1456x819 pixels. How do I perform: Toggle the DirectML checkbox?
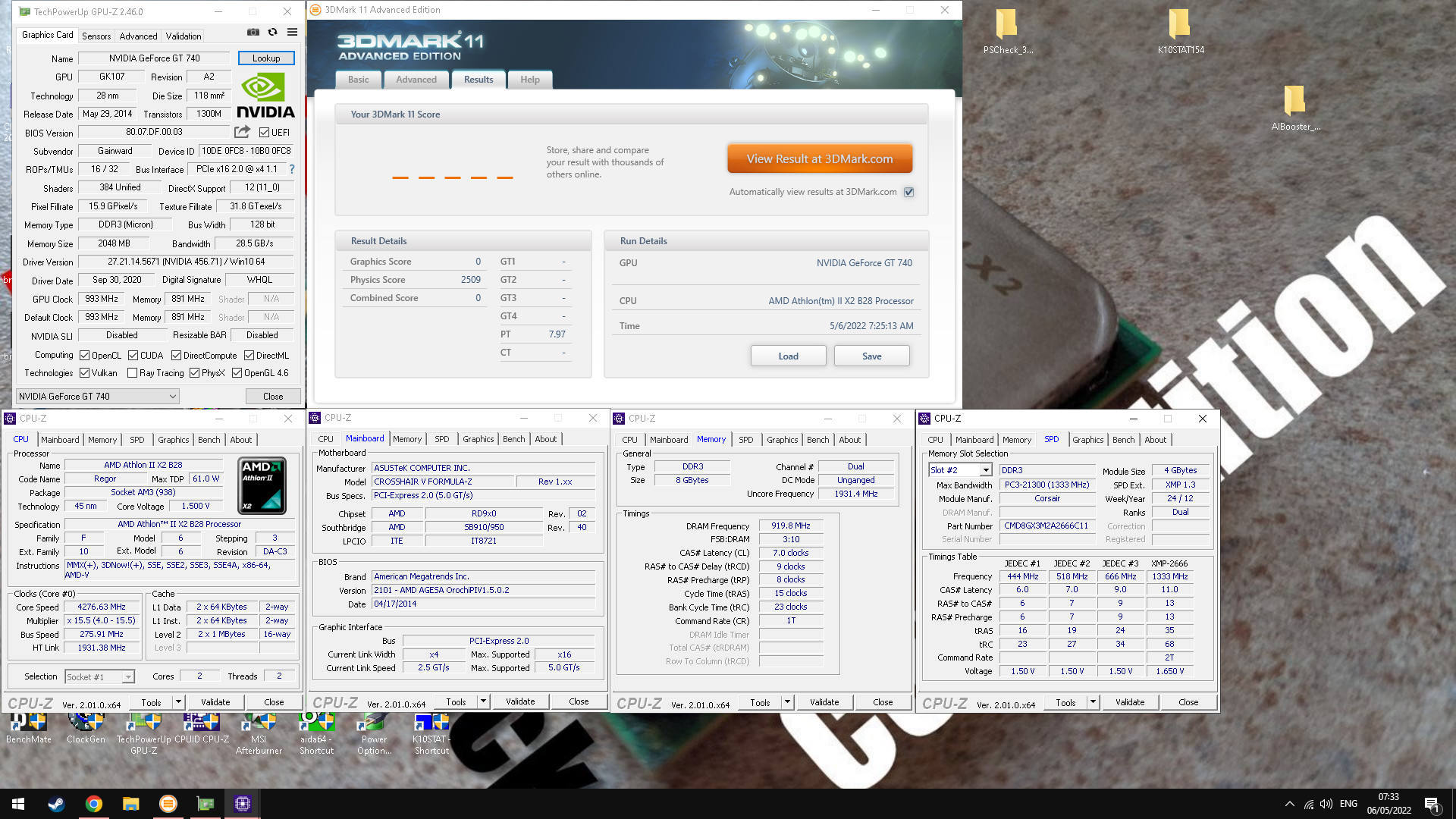[249, 356]
